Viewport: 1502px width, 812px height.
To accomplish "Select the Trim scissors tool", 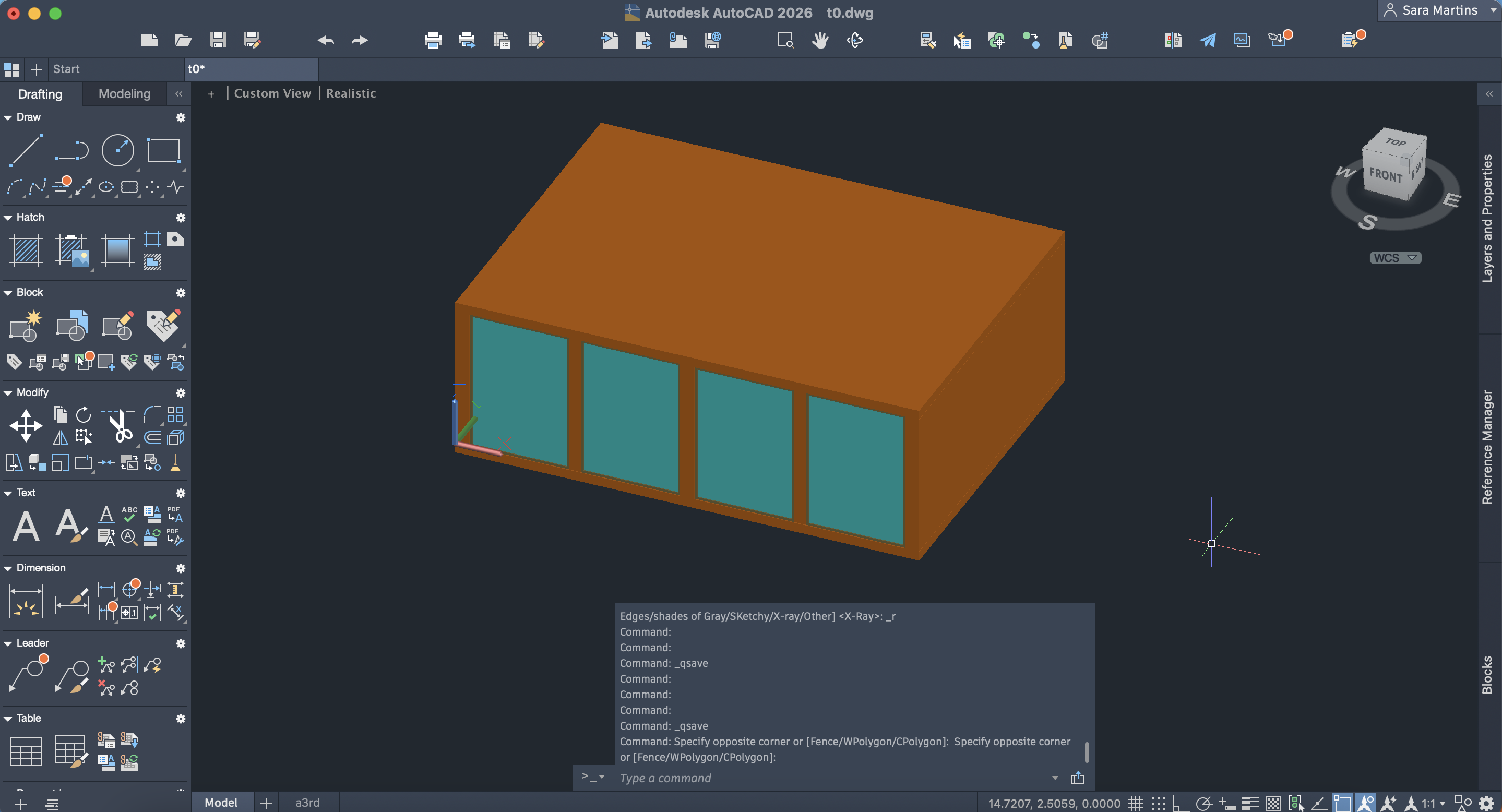I will click(120, 426).
